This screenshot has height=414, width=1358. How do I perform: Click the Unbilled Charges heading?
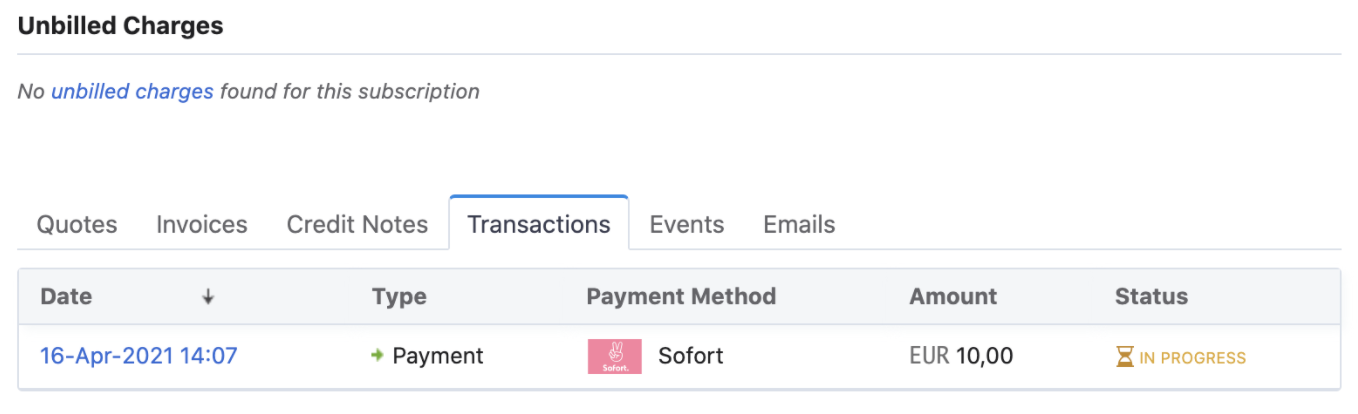coord(120,26)
